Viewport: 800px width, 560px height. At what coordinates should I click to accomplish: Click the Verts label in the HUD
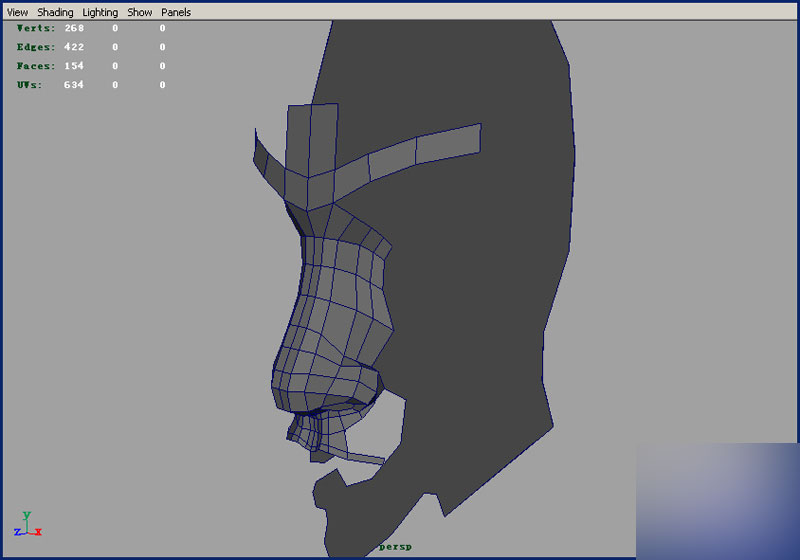click(x=36, y=29)
